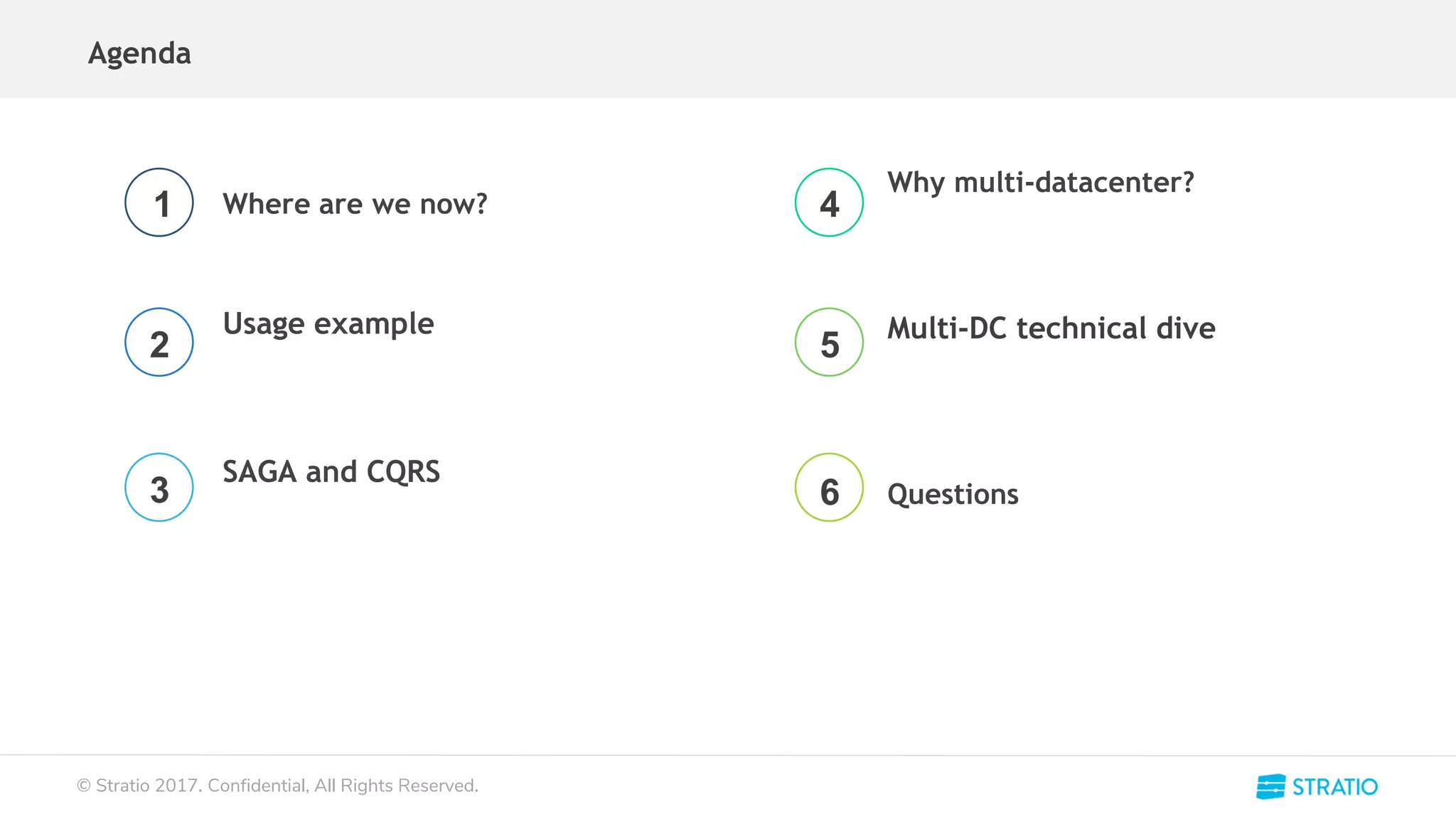Click the number 4 circle icon
The width and height of the screenshot is (1456, 819).
[829, 203]
